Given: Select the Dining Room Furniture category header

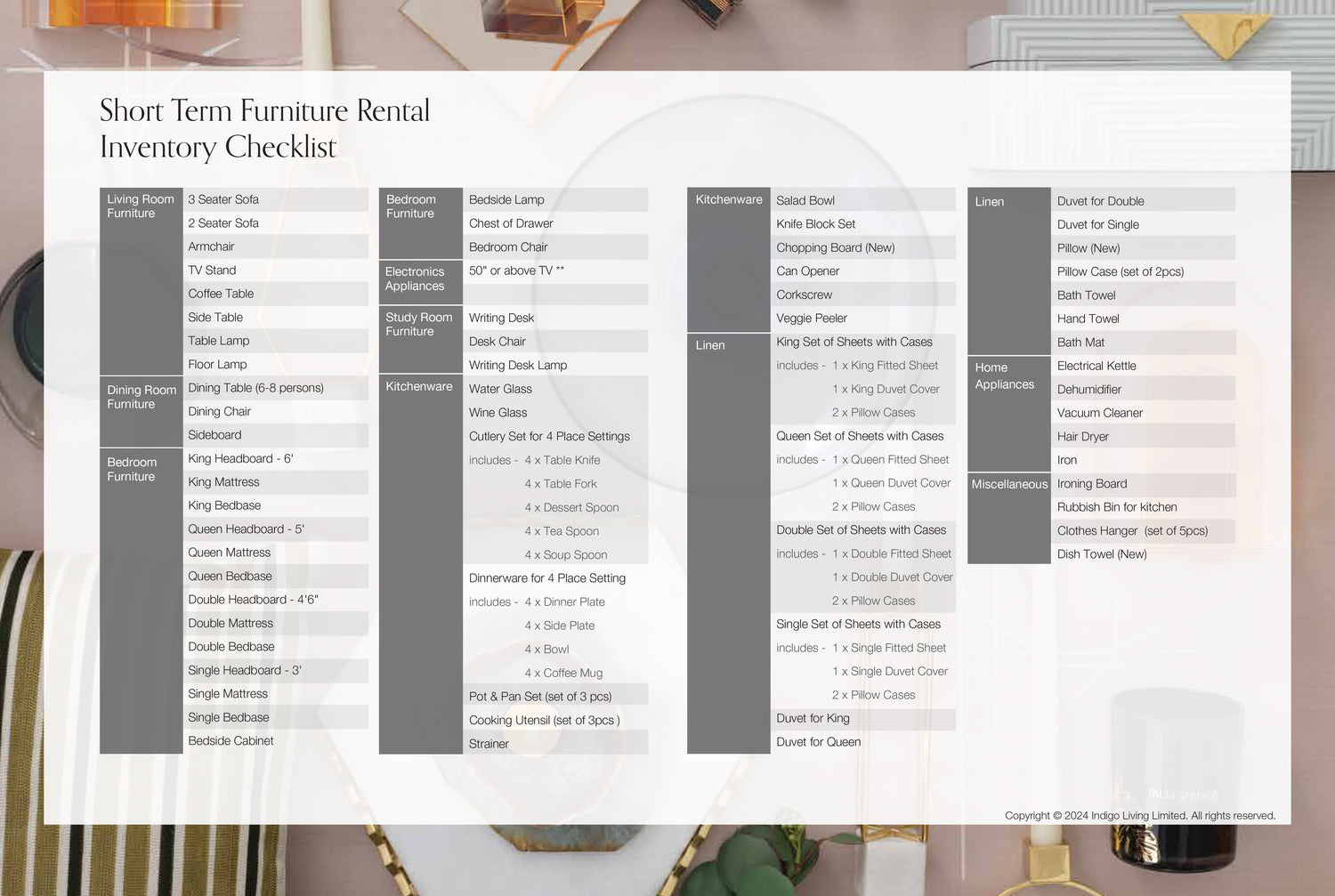Looking at the screenshot, I should (x=141, y=397).
